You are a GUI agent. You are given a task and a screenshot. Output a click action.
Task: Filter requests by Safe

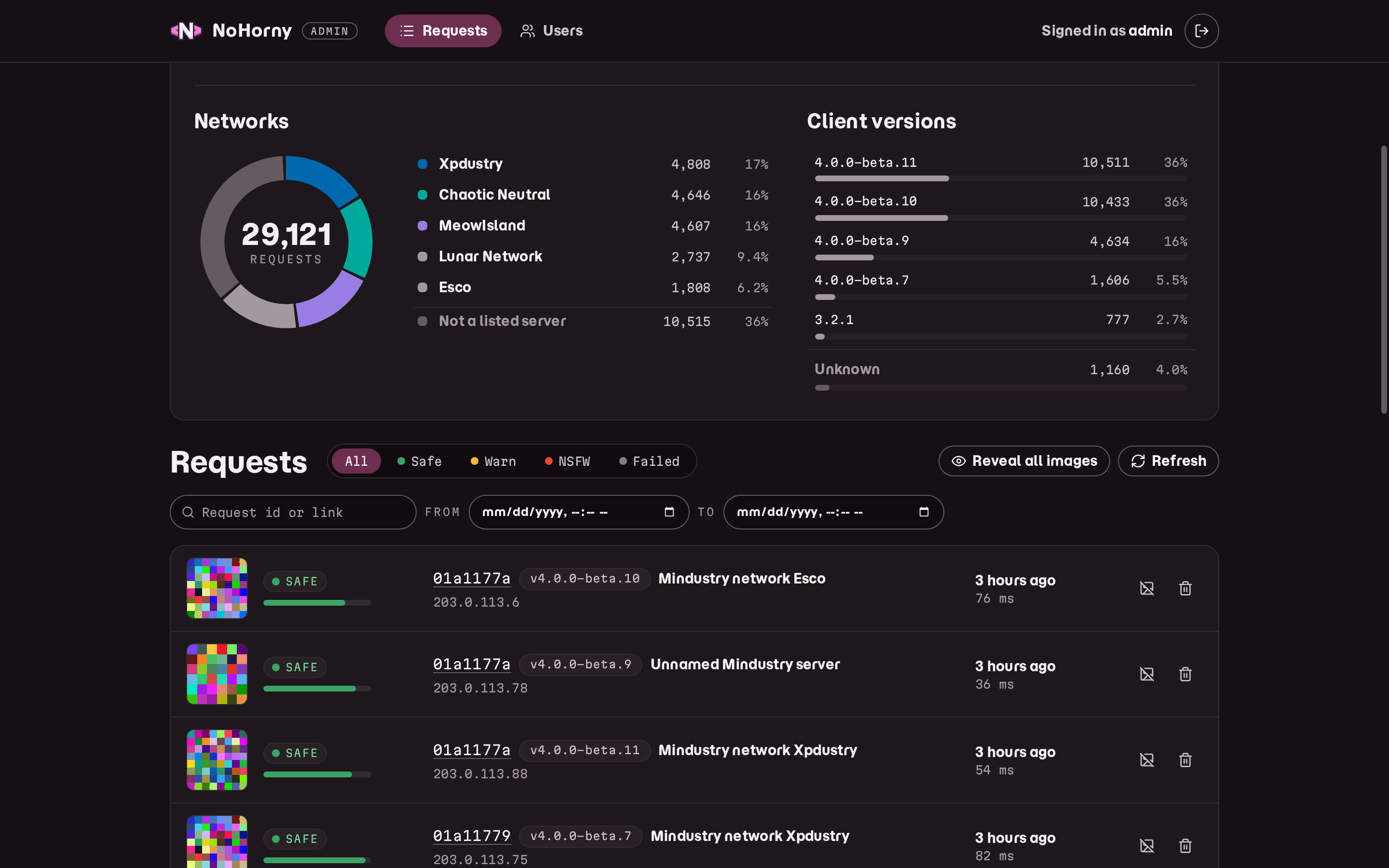(419, 461)
